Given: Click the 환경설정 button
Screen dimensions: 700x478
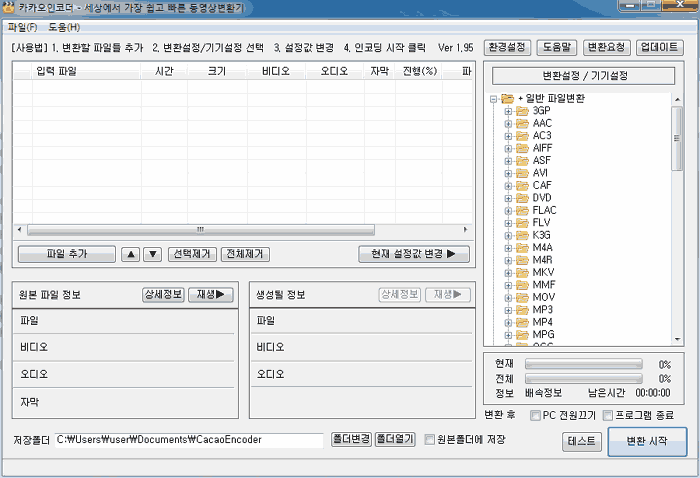Looking at the screenshot, I should 507,47.
